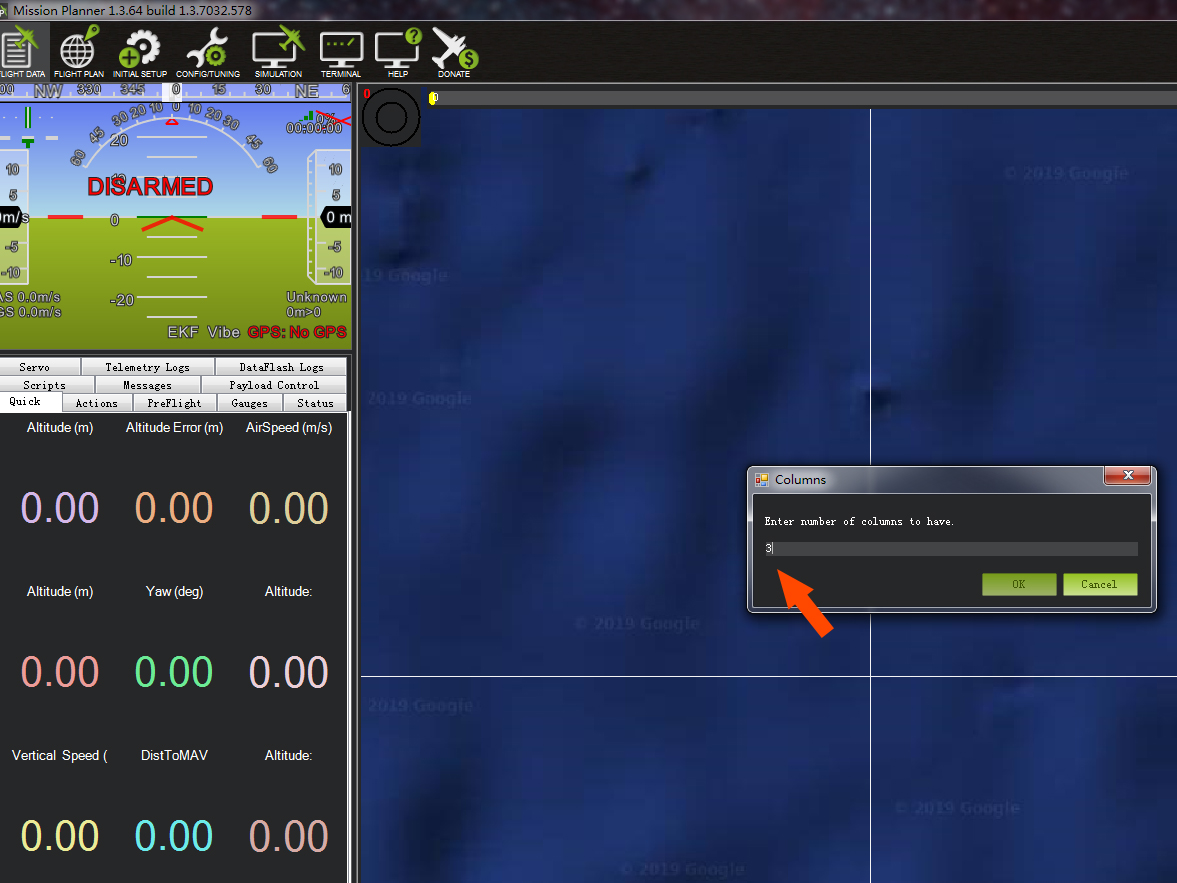
Task: Select the Quick tab
Action: (30, 402)
